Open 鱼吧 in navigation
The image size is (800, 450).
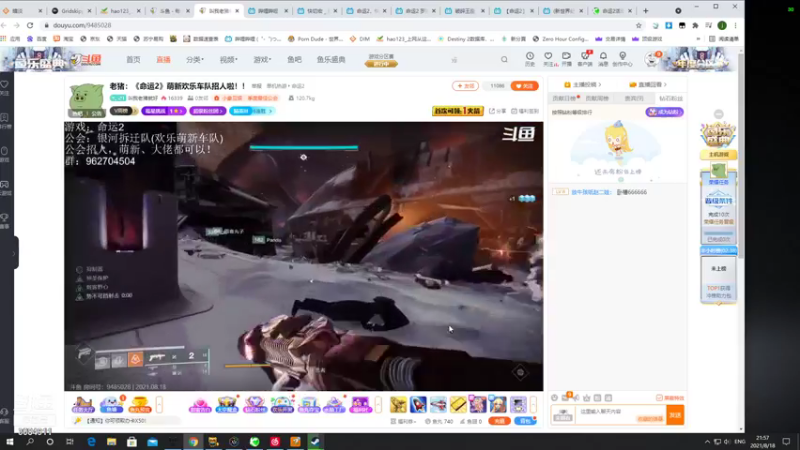point(294,60)
